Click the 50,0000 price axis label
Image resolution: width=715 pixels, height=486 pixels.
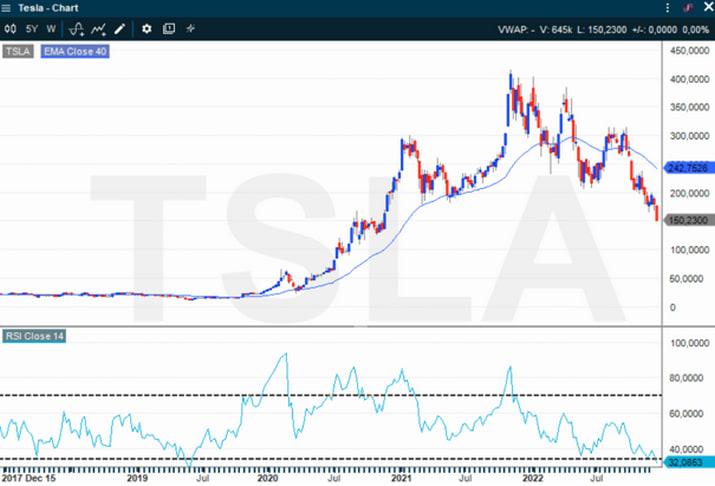(x=686, y=279)
